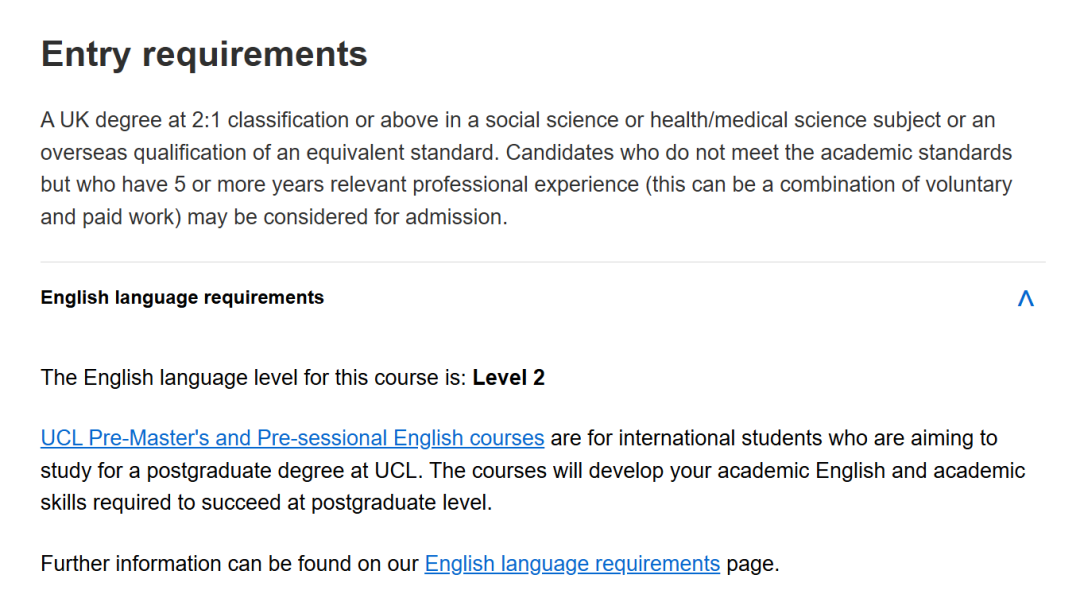The width and height of the screenshot is (1080, 602).
Task: Collapse the English language requirements chevron
Action: coord(1025,298)
